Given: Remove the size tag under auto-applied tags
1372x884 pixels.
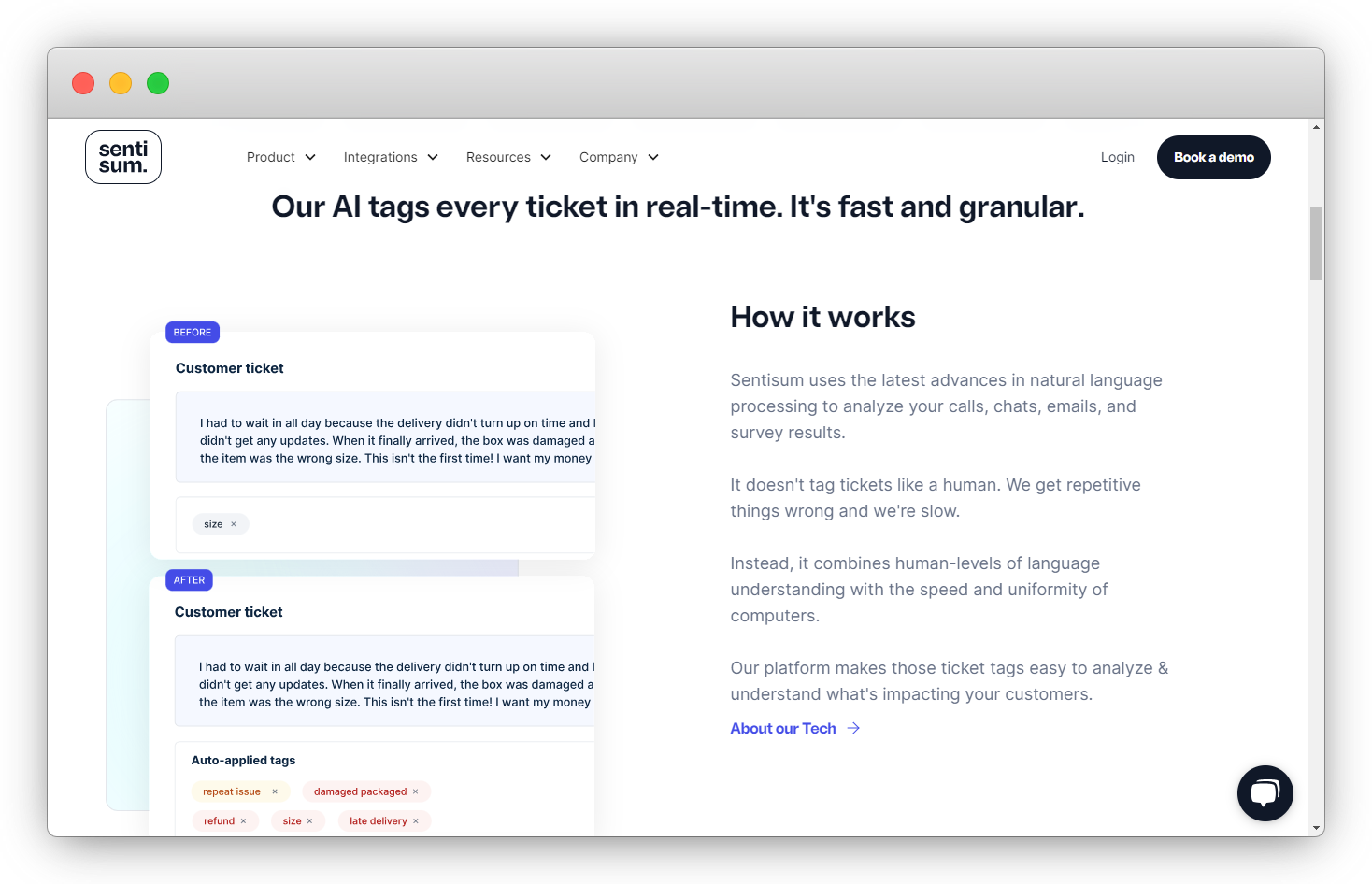Looking at the screenshot, I should 310,820.
